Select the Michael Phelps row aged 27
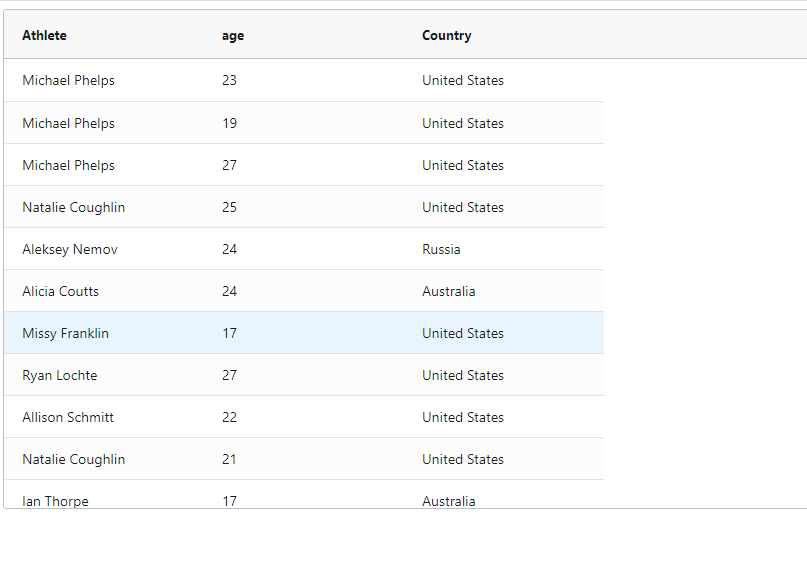Viewport: 807px width, 572px height. pyautogui.click(x=304, y=165)
